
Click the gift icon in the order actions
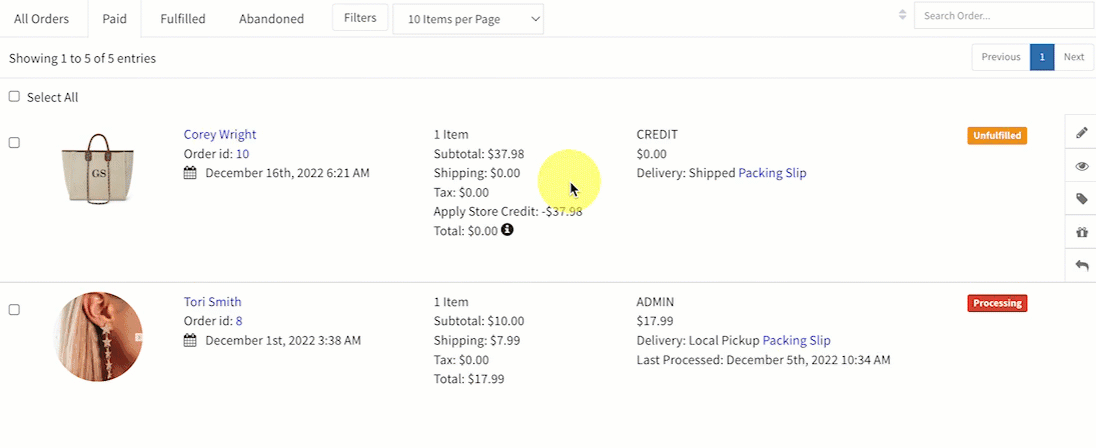point(1081,232)
